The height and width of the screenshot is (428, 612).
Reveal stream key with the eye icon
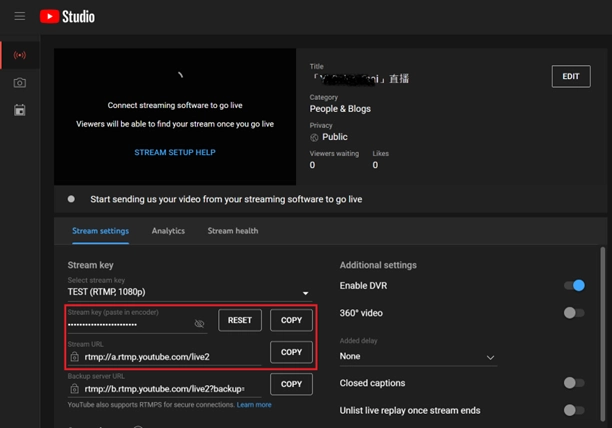click(x=199, y=323)
